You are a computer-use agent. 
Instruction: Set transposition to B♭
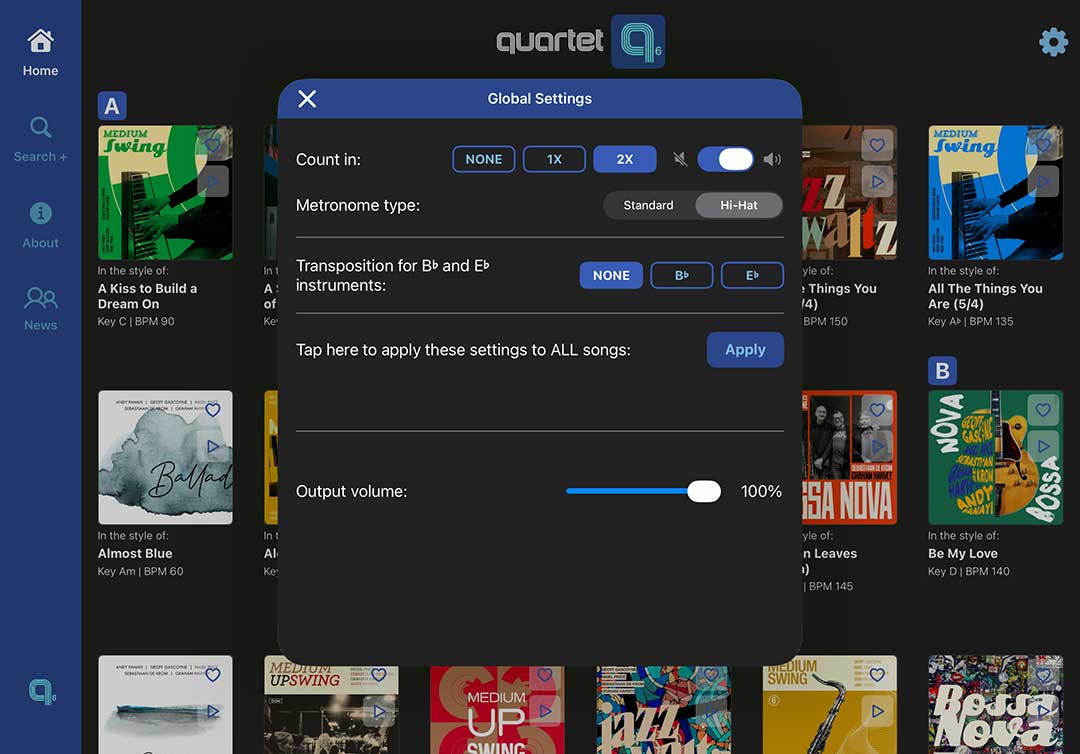pos(682,275)
